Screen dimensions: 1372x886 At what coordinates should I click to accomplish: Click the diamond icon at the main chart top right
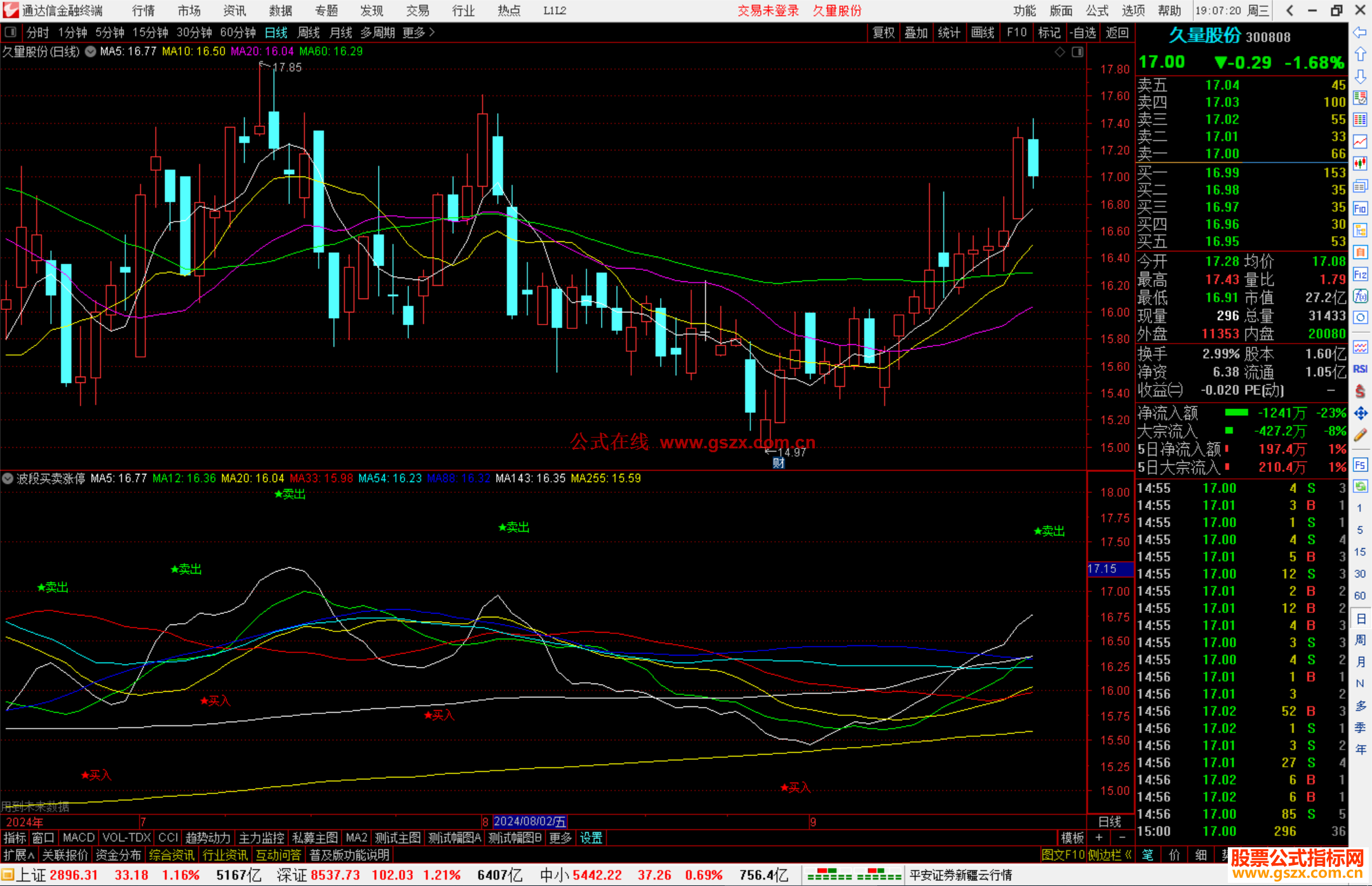pos(1059,52)
